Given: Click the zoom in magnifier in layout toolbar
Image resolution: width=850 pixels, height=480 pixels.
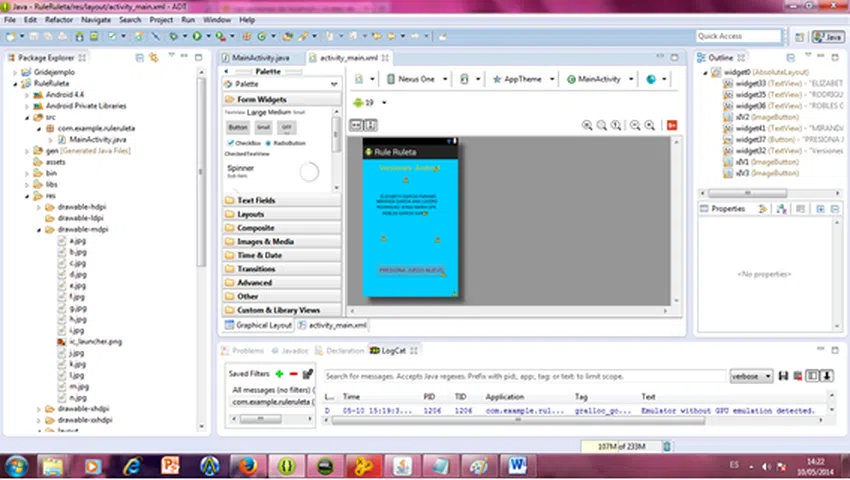Looking at the screenshot, I should click(650, 125).
